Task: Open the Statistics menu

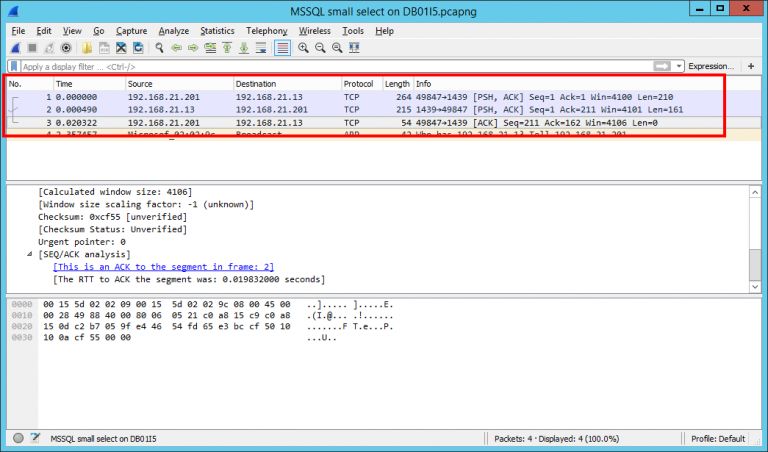Action: 217,31
